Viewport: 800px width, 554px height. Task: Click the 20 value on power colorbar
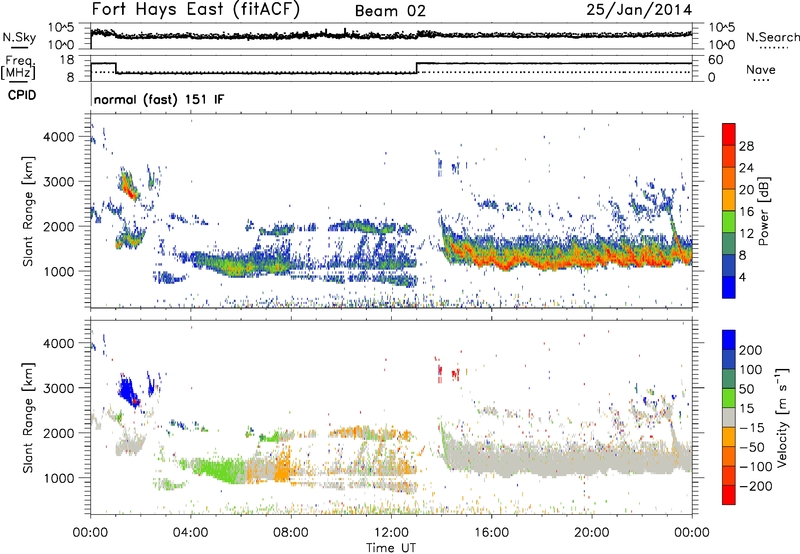tap(746, 190)
